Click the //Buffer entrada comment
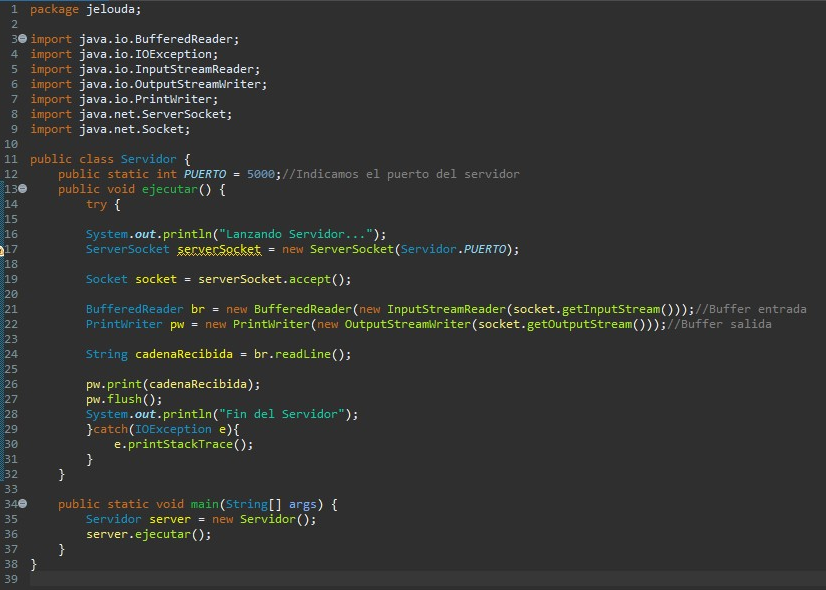 750,309
